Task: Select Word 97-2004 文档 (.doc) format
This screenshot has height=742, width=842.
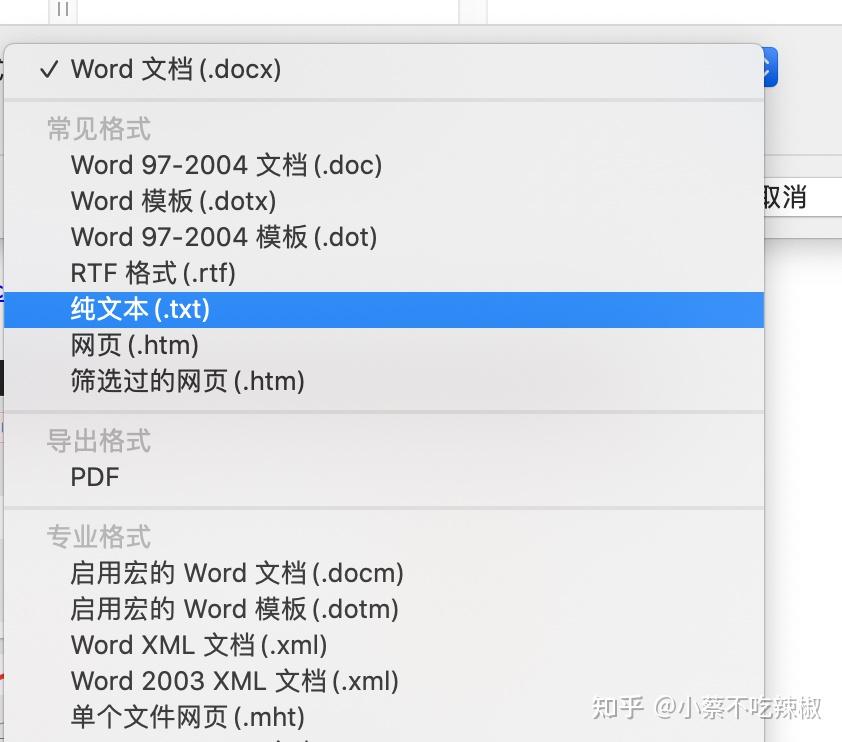Action: click(x=225, y=165)
